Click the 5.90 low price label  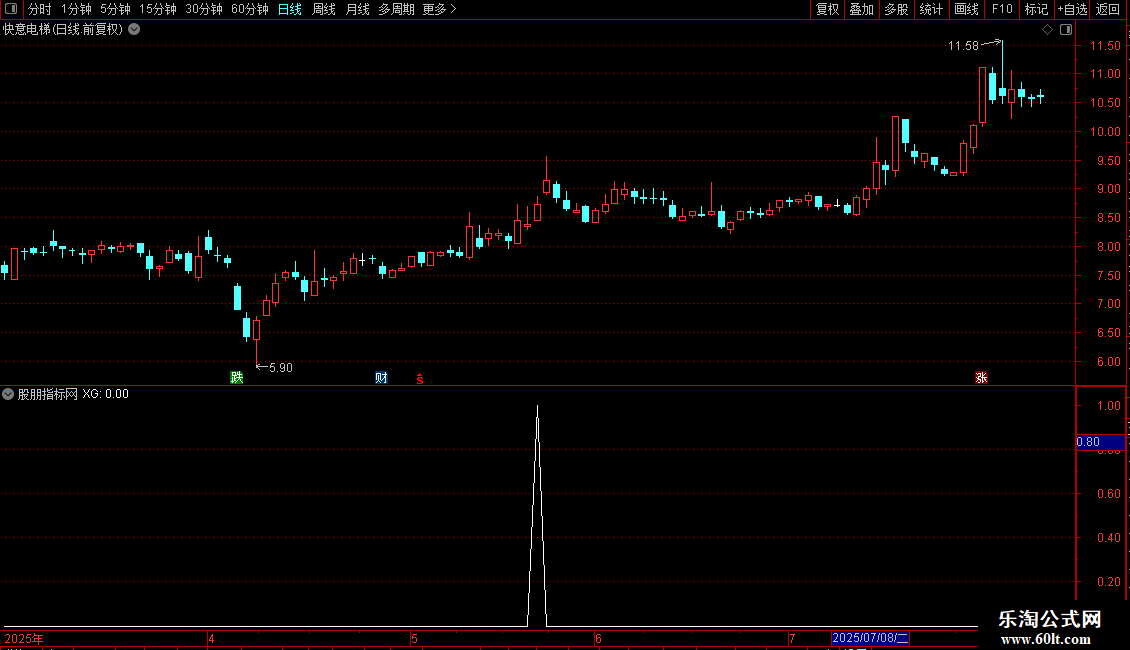pyautogui.click(x=280, y=368)
